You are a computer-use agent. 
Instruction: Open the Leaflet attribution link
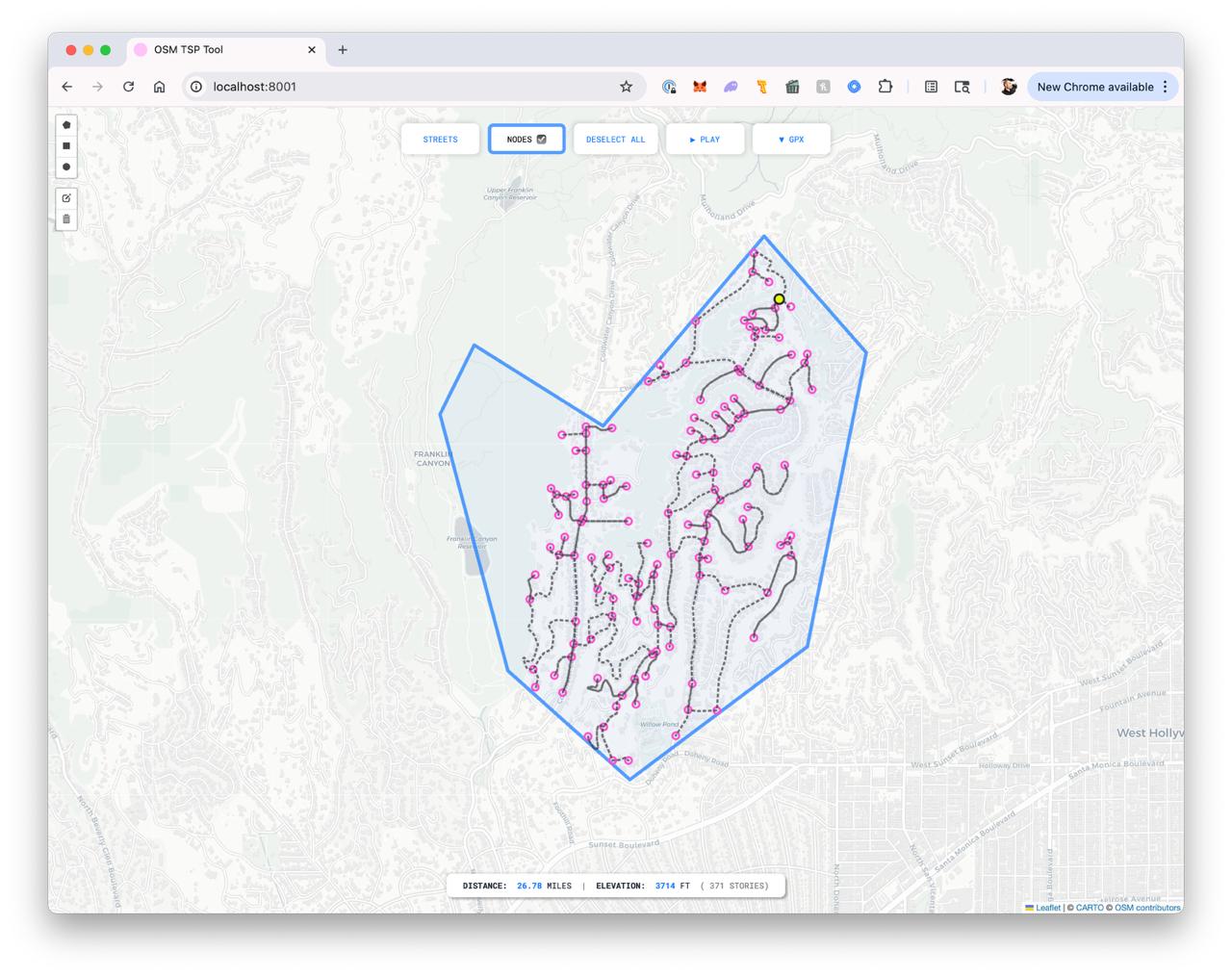click(x=1047, y=908)
